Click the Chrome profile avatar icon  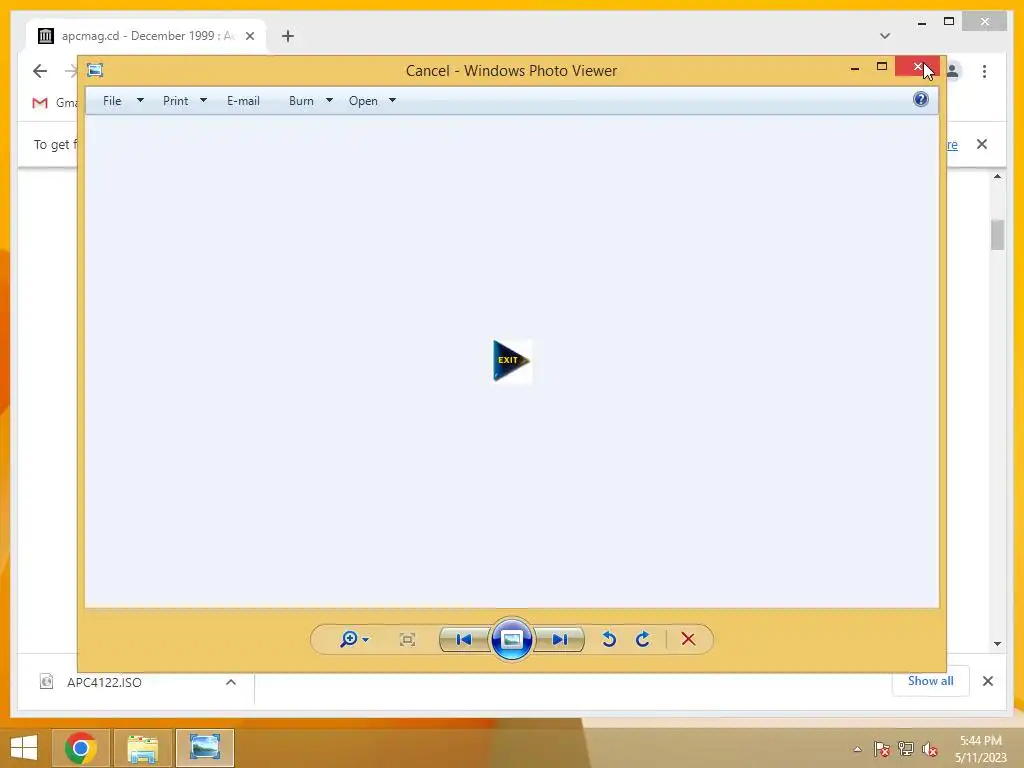coord(953,71)
